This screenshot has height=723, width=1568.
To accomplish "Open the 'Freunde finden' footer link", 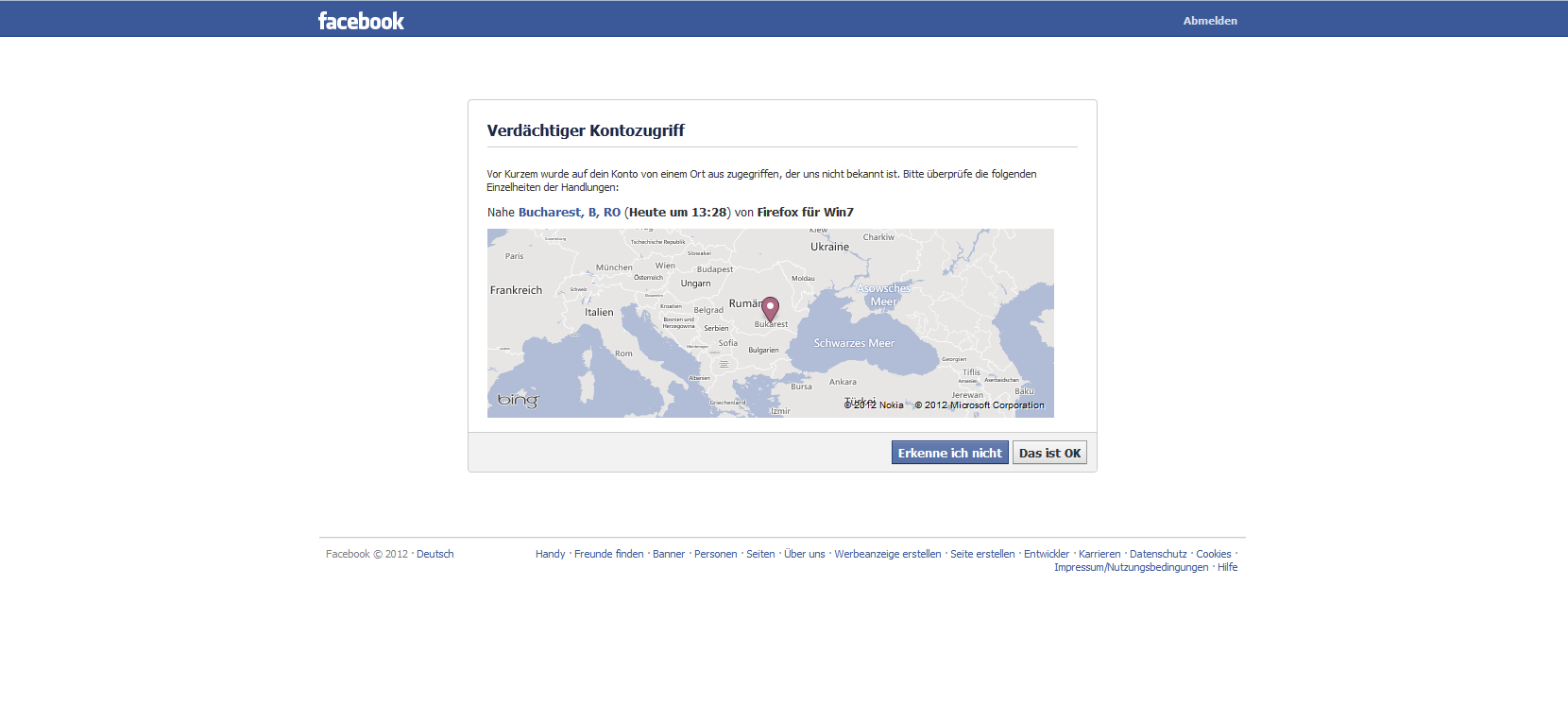I will tap(609, 554).
